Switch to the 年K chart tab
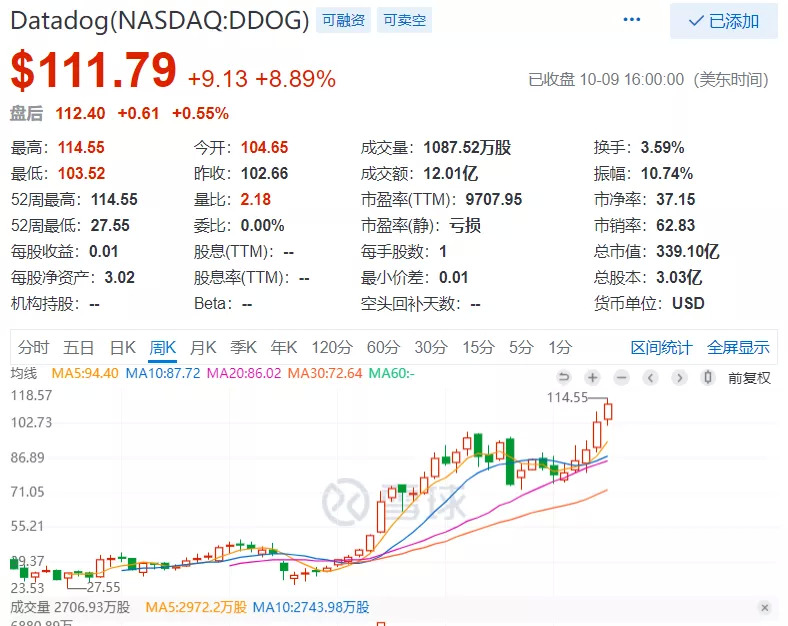 click(x=284, y=347)
